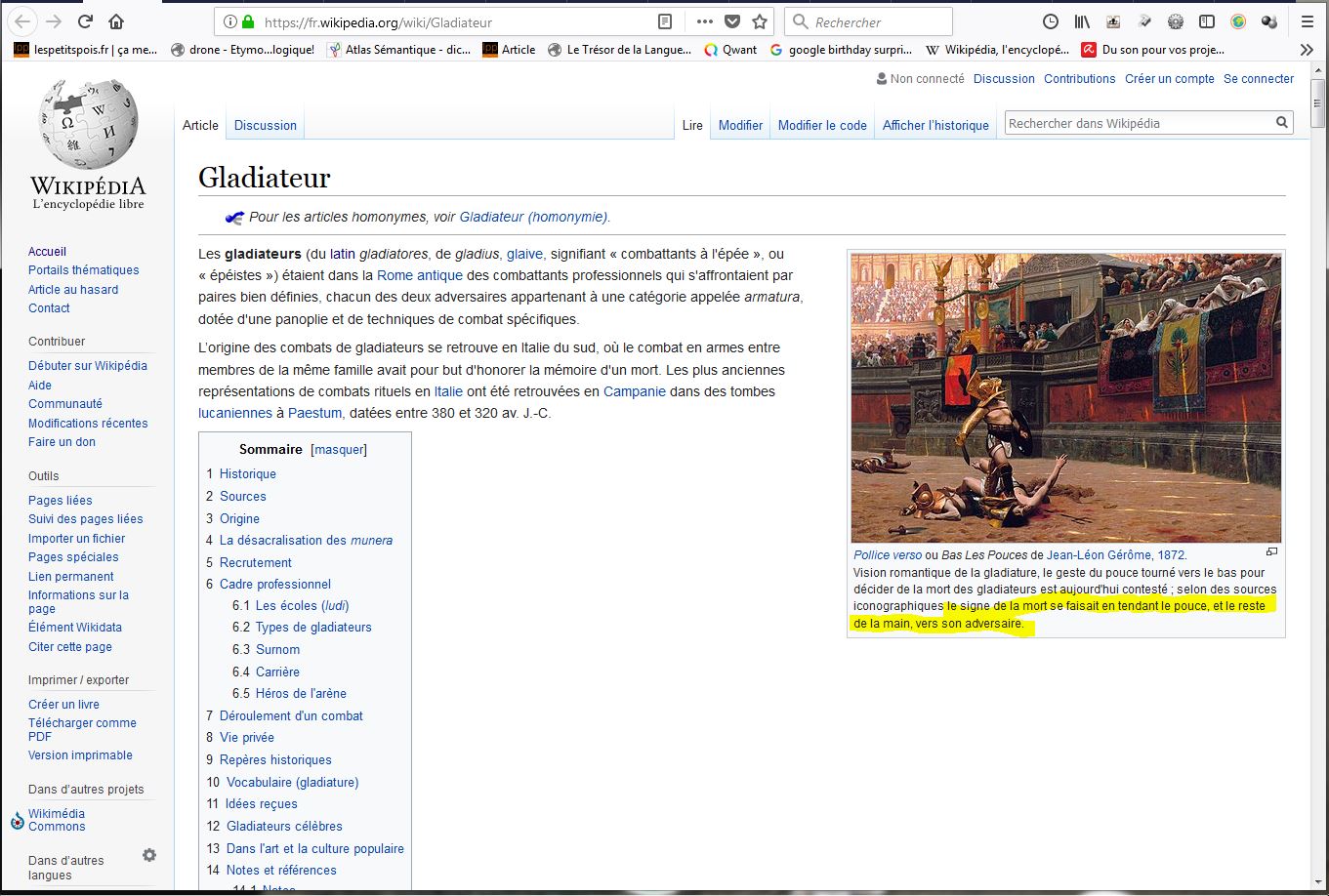The image size is (1329, 896).
Task: Open the browser history clock icon
Action: pos(1051,21)
